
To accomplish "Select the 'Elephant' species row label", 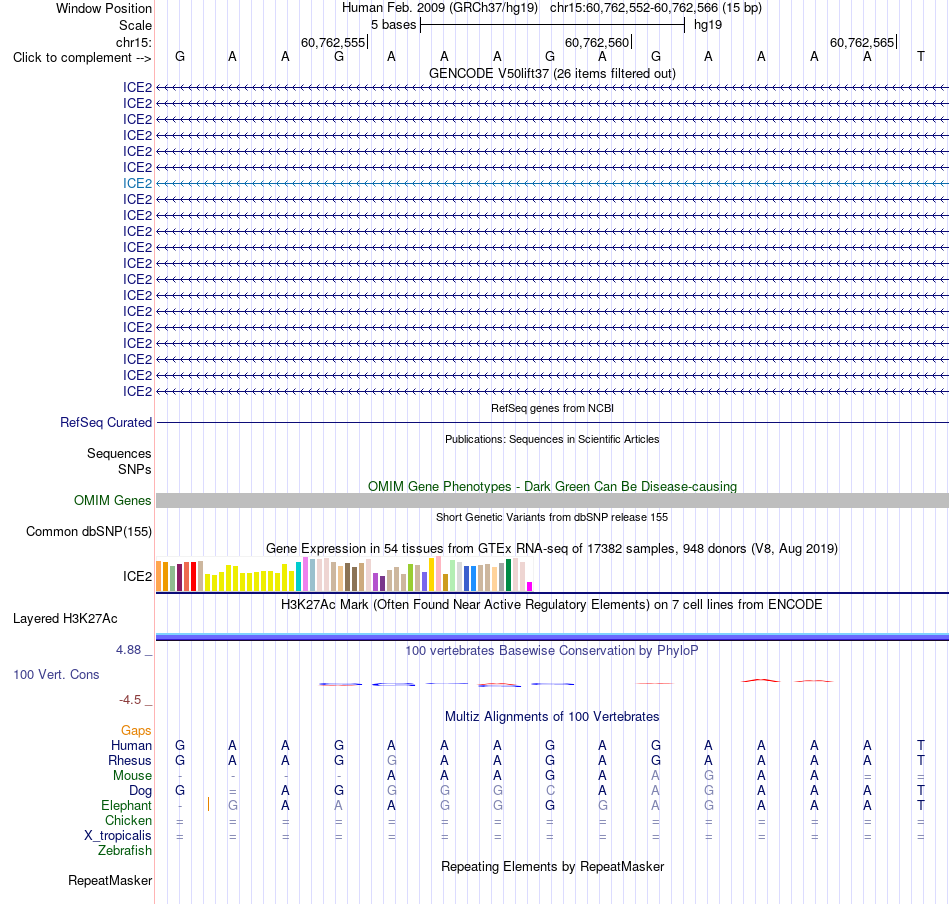I will tap(127, 805).
